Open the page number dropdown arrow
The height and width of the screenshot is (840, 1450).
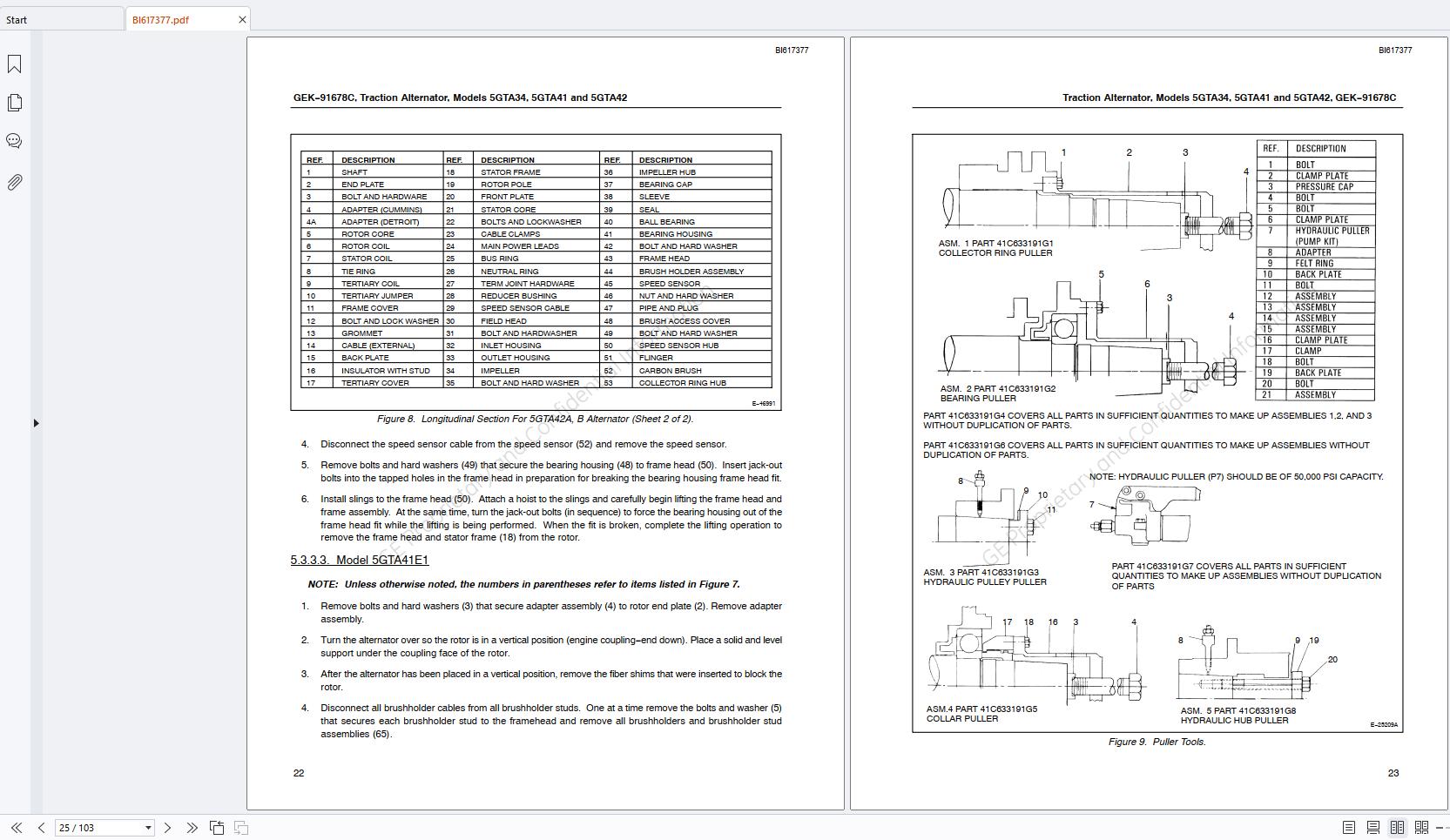tap(148, 828)
